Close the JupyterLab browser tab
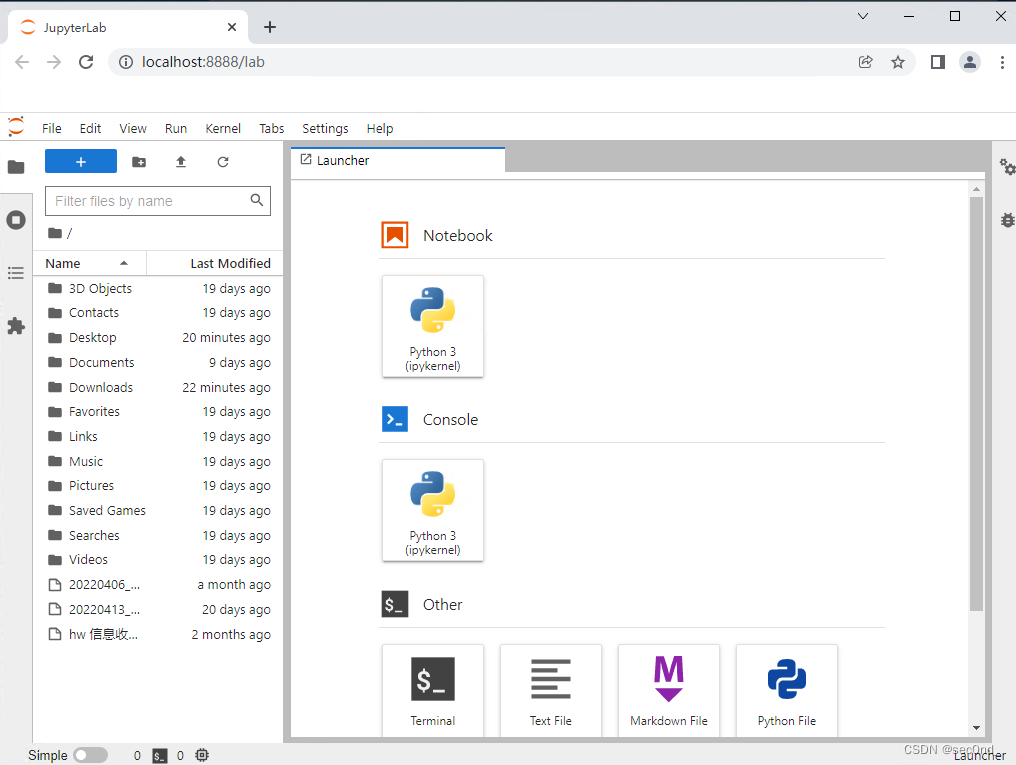Image resolution: width=1016 pixels, height=765 pixels. 232,27
